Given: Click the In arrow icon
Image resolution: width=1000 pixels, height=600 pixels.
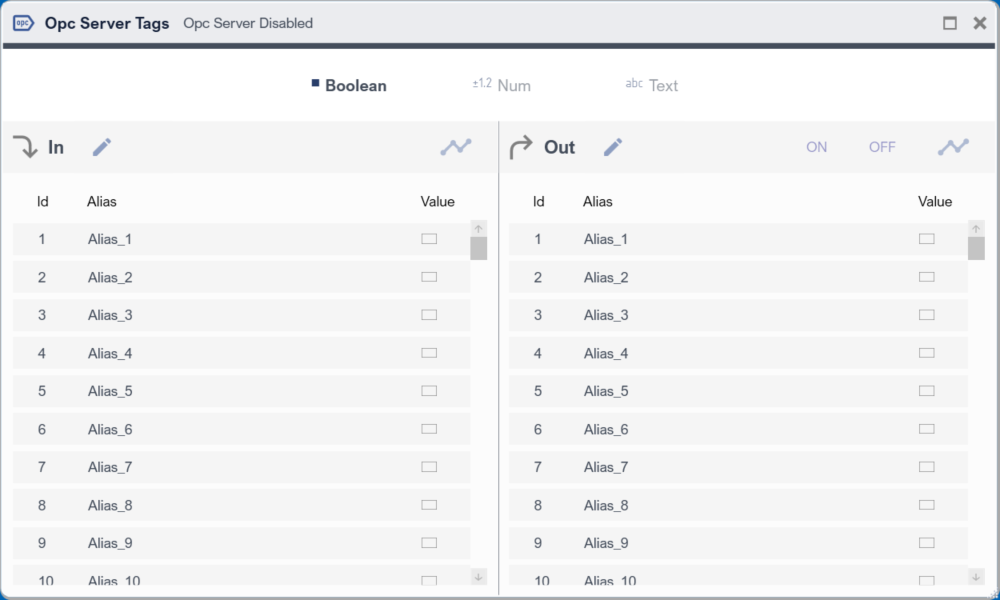Looking at the screenshot, I should (25, 147).
